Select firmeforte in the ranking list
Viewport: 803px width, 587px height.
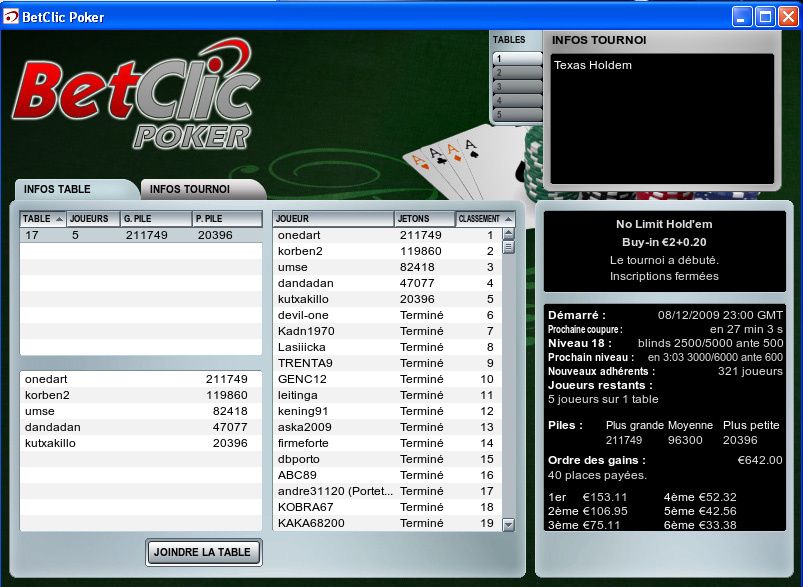[387, 443]
